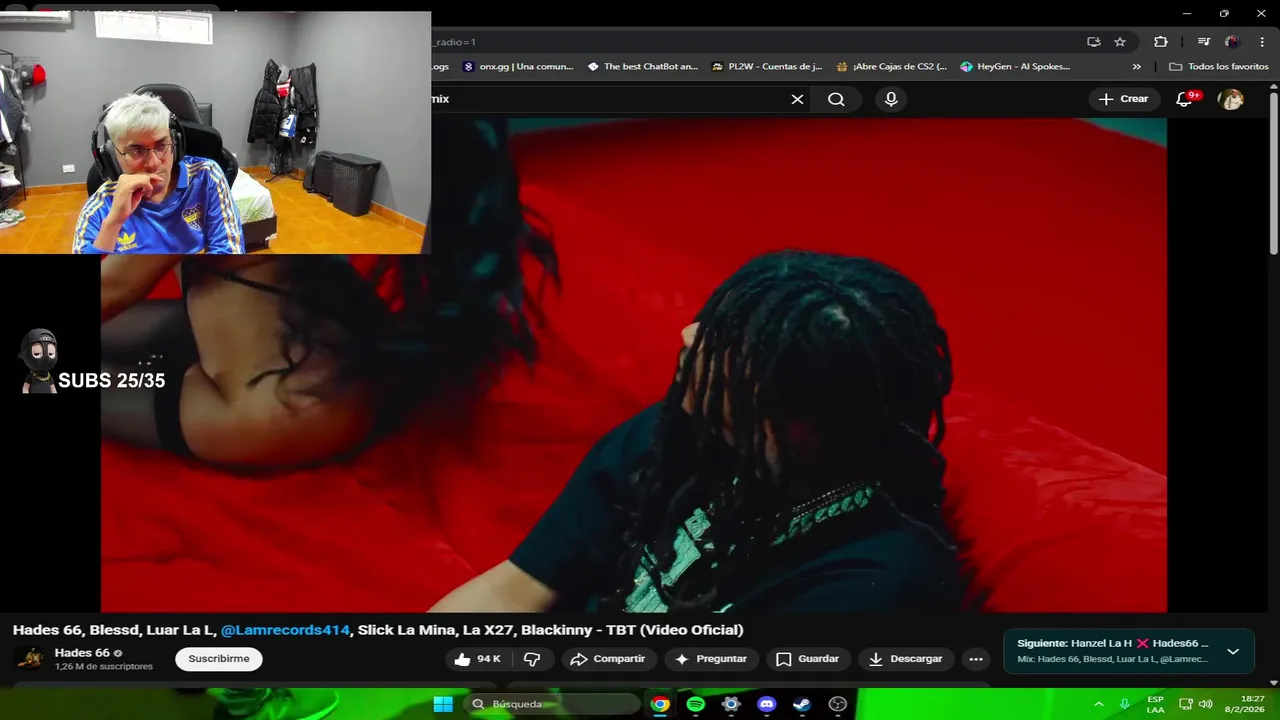The height and width of the screenshot is (720, 1280).
Task: Open @Lamrecords414 mention link in title
Action: coord(285,630)
